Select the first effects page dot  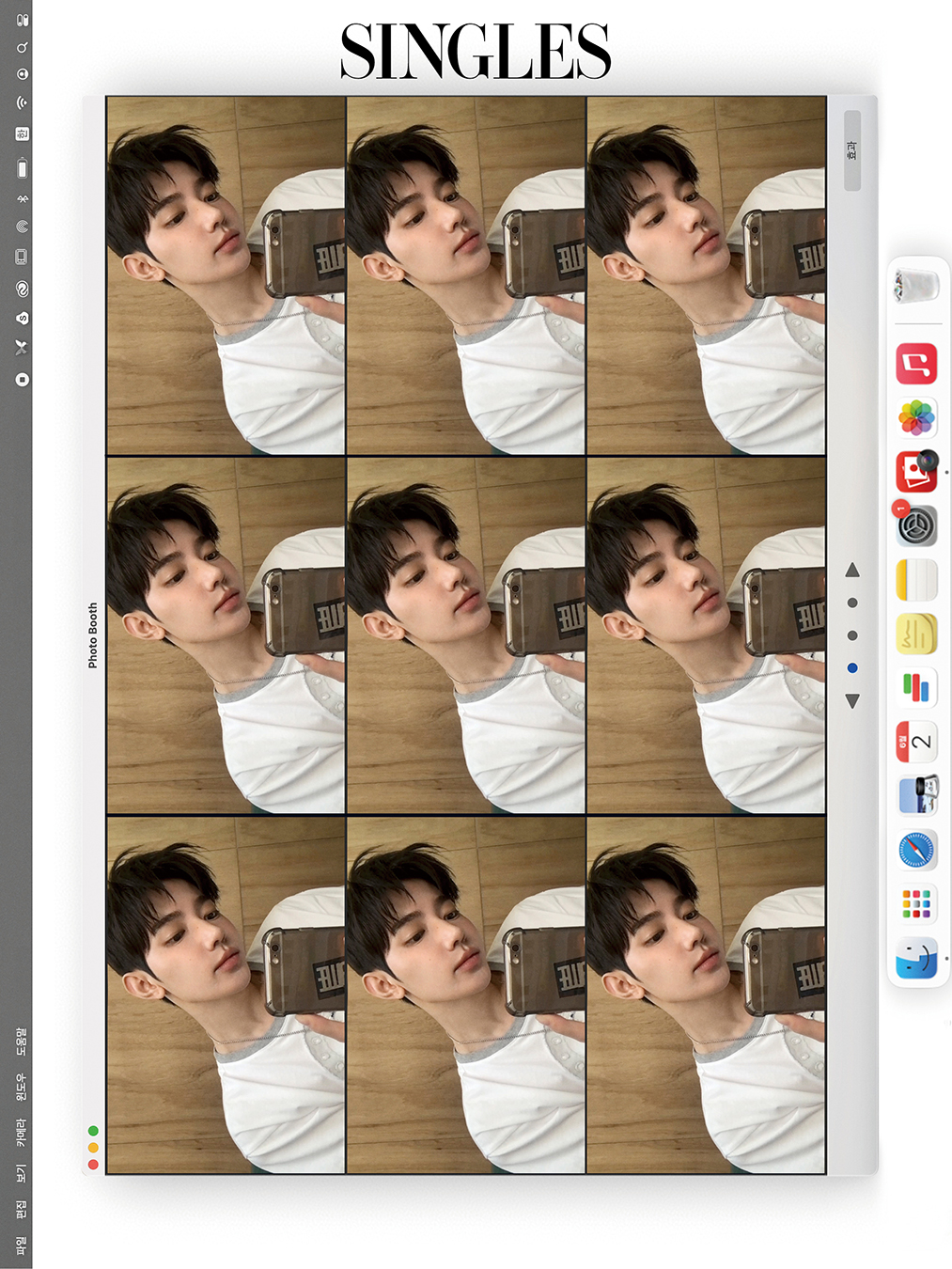852,603
